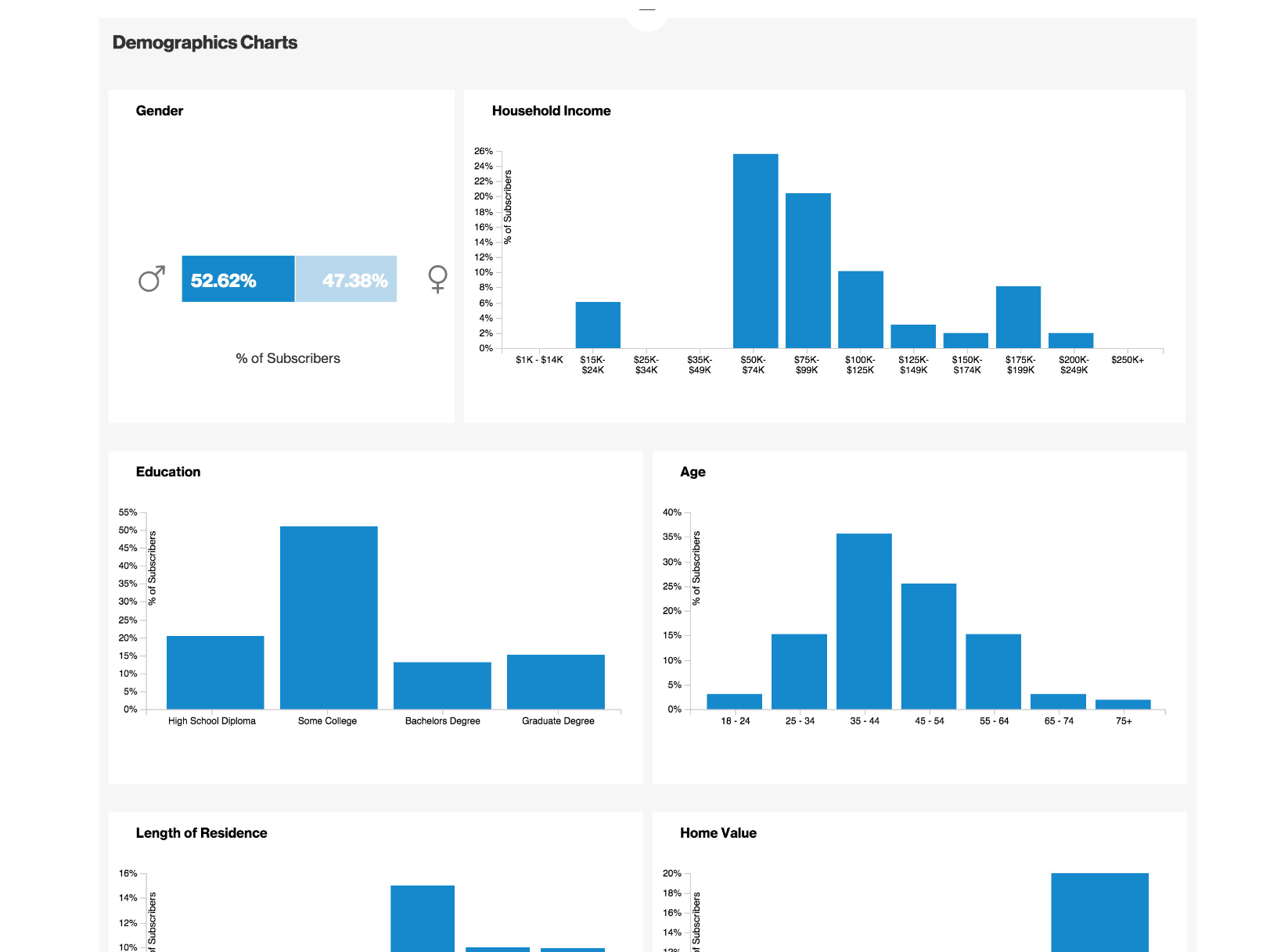This screenshot has width=1270, height=952.
Task: Click the 45 - 54 age bar
Action: click(929, 645)
